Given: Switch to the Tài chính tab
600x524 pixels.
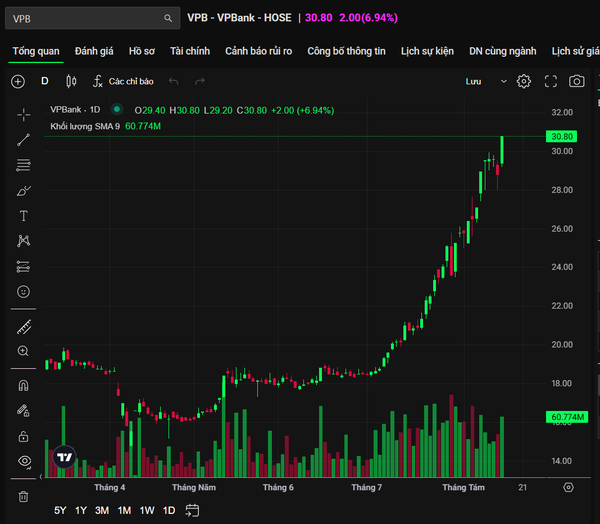Looking at the screenshot, I should coord(190,51).
